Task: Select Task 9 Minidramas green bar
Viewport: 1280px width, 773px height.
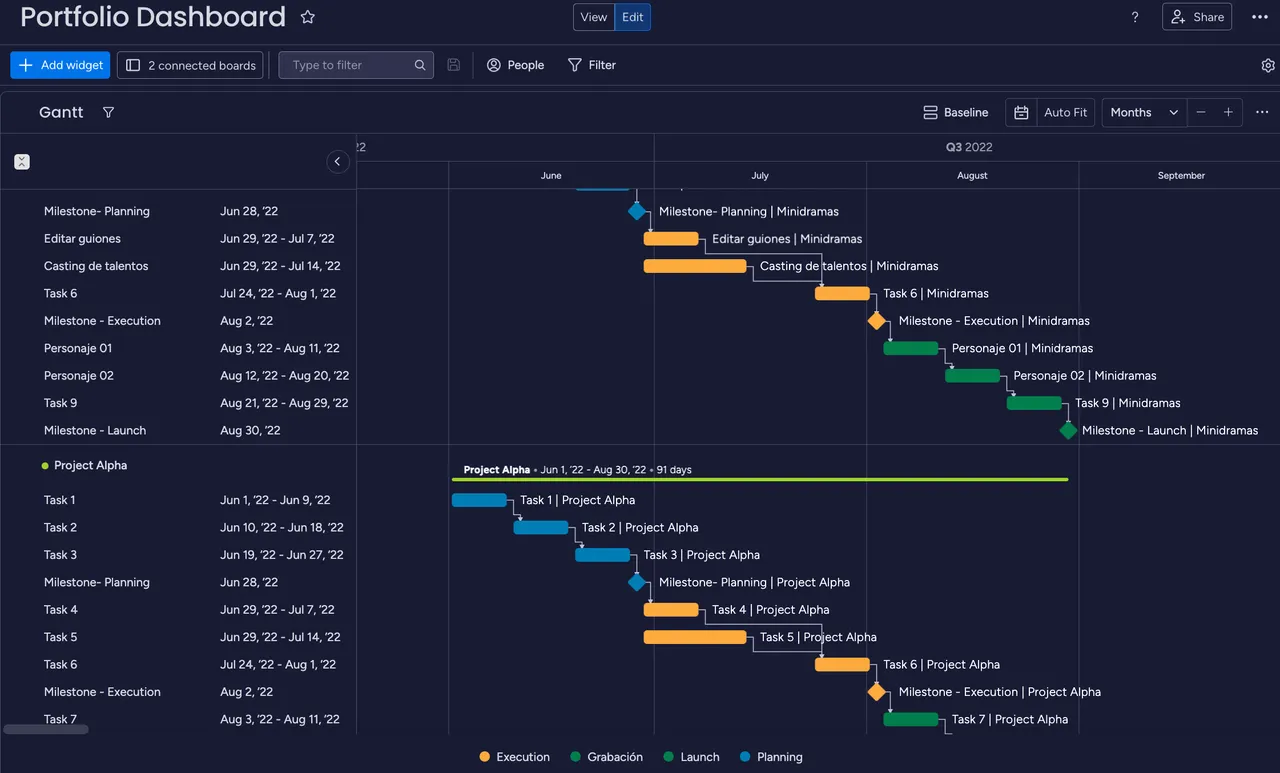Action: click(x=1034, y=403)
